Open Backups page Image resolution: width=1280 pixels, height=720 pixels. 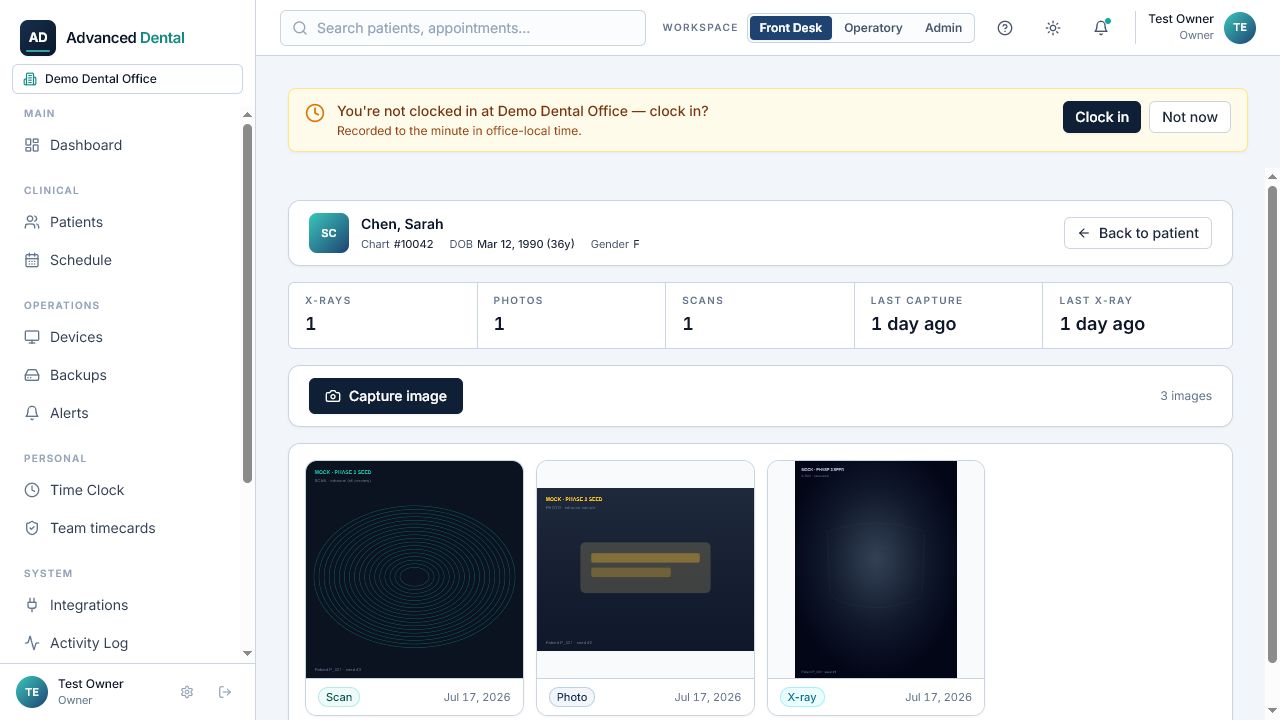pyautogui.click(x=120, y=375)
